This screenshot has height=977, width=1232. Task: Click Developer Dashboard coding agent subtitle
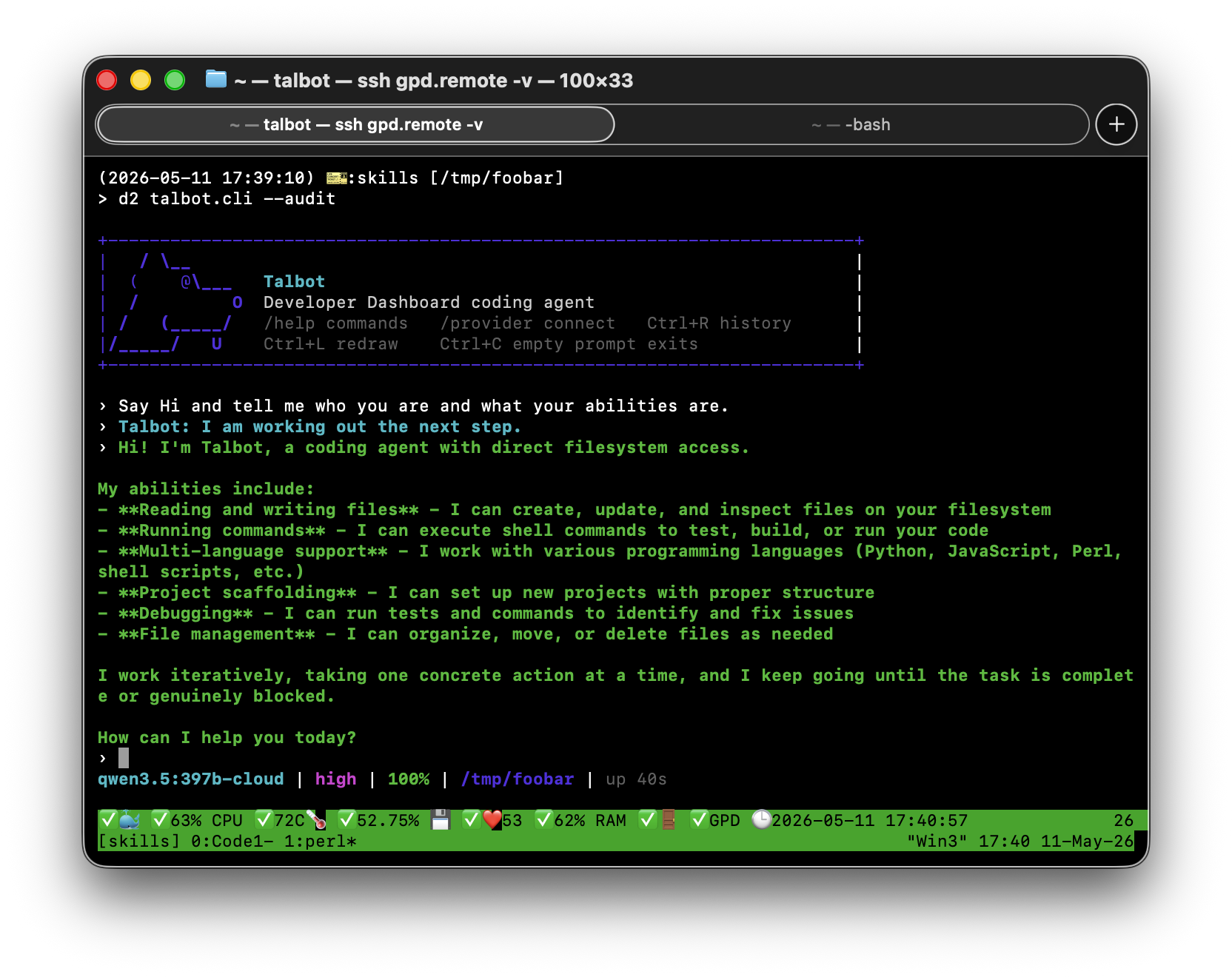(429, 302)
